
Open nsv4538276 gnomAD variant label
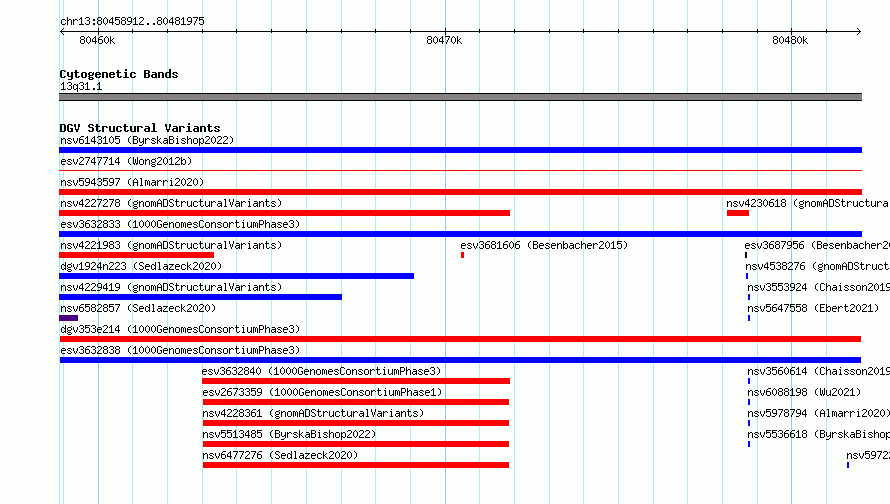tap(817, 266)
